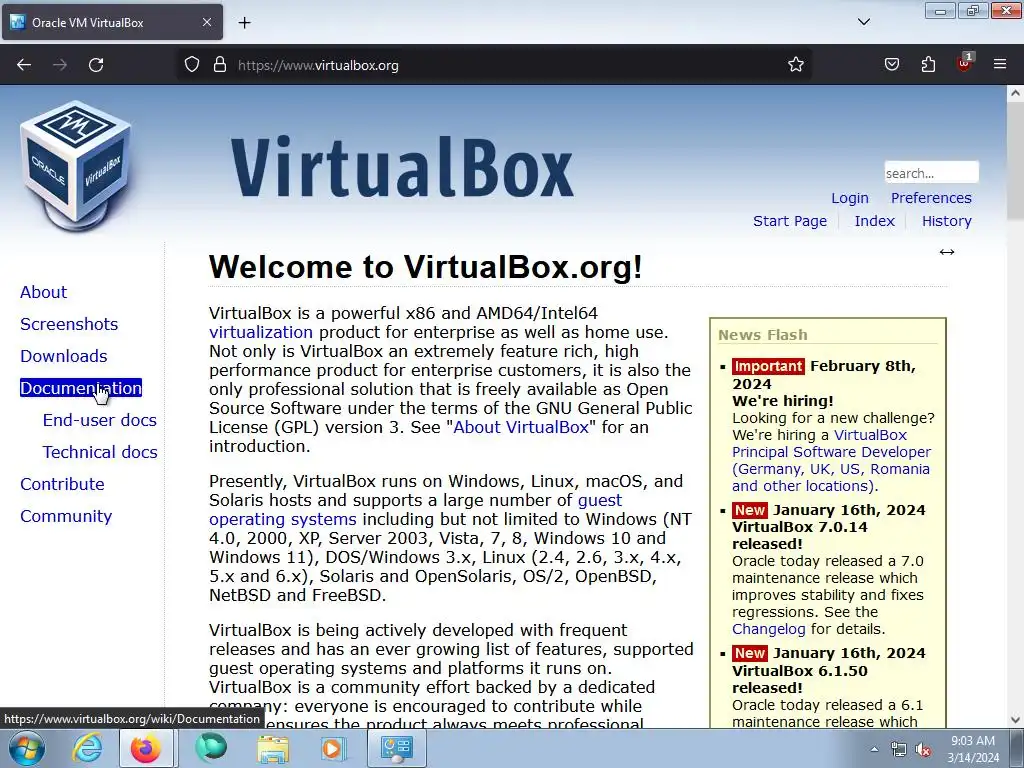The height and width of the screenshot is (768, 1024).
Task: Open the Downloads sidebar link
Action: [63, 356]
